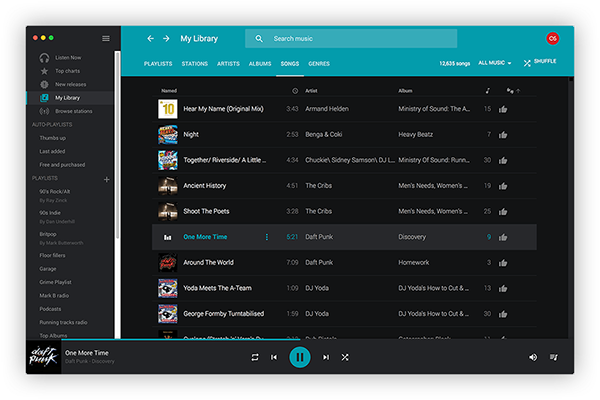Add a new playlist with the plus icon

[106, 179]
